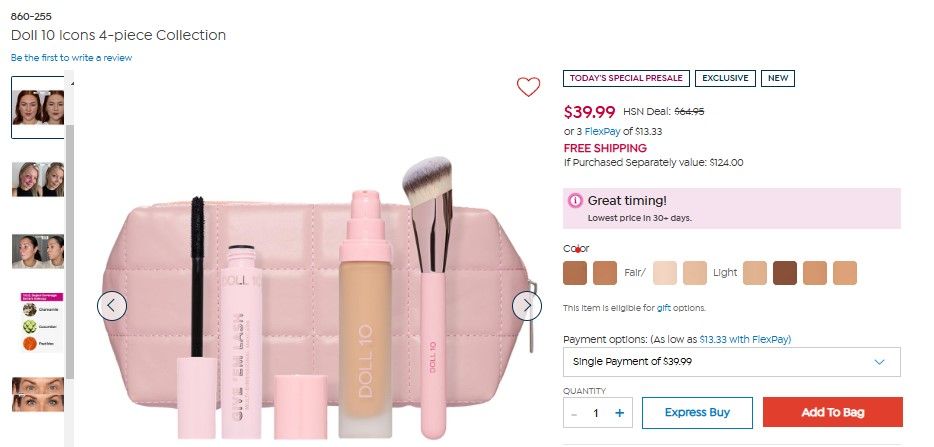This screenshot has width=934, height=447.
Task: Click the heart favorite icon
Action: tap(528, 87)
